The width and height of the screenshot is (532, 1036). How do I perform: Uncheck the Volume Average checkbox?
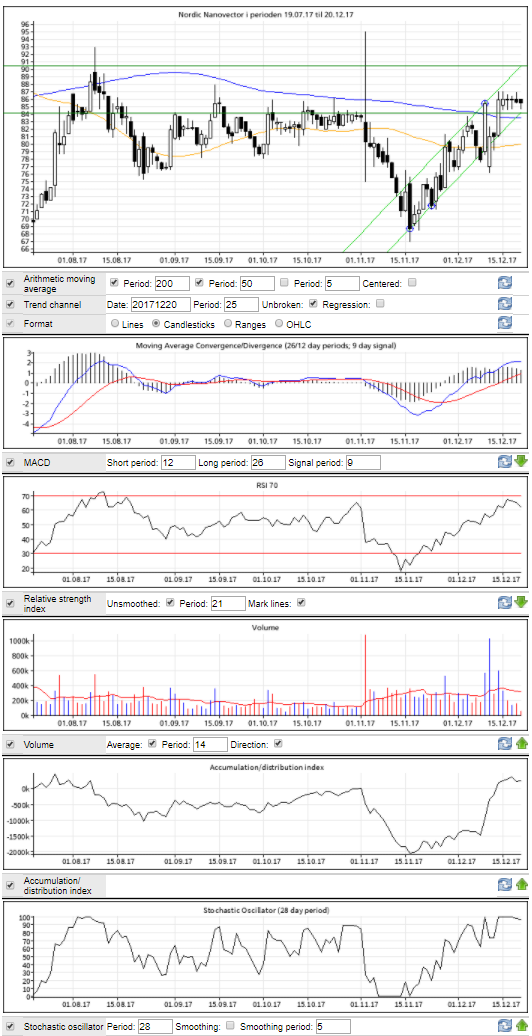[x=152, y=744]
